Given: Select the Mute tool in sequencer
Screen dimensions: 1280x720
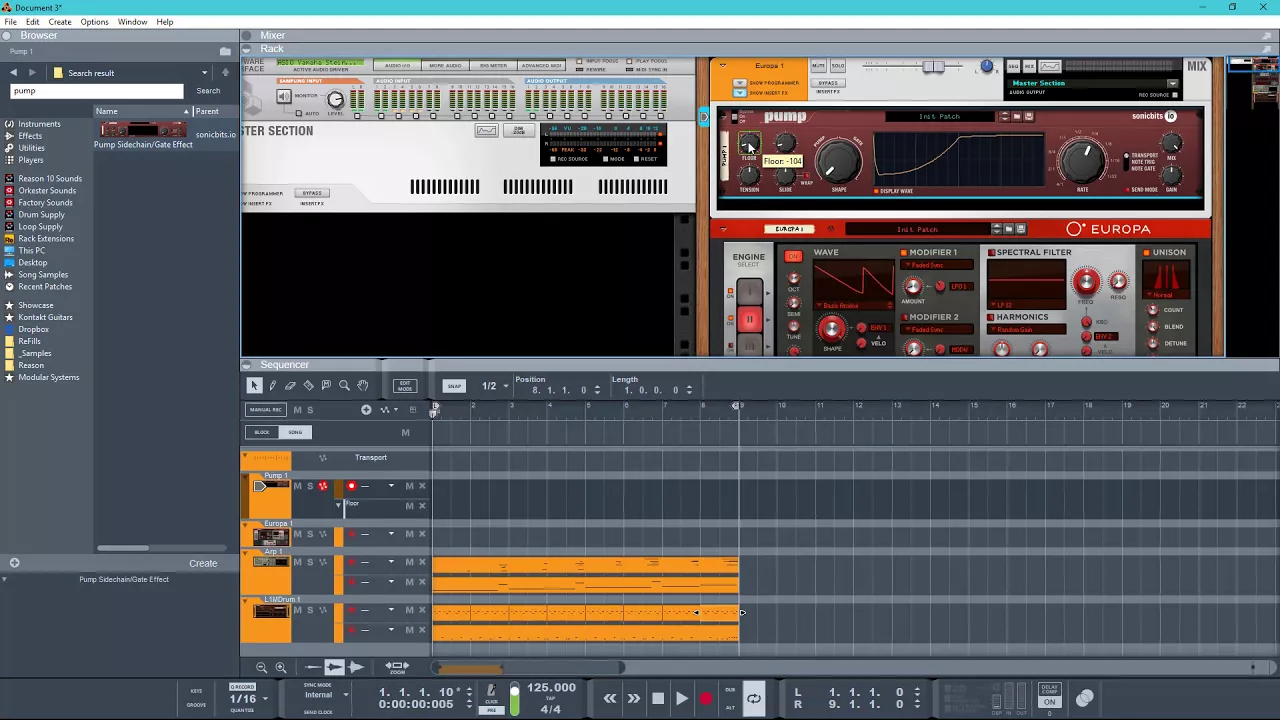Looking at the screenshot, I should [326, 386].
